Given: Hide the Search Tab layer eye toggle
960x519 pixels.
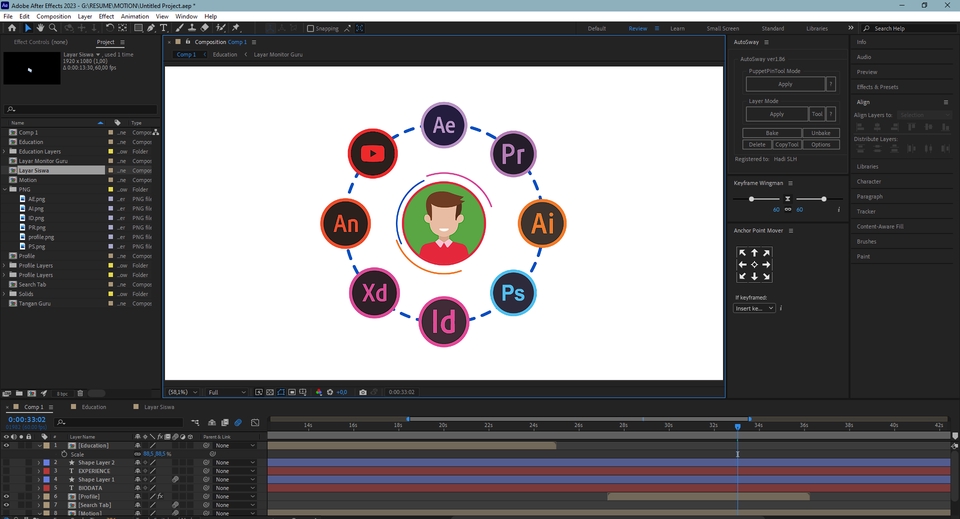Looking at the screenshot, I should click(x=6, y=505).
